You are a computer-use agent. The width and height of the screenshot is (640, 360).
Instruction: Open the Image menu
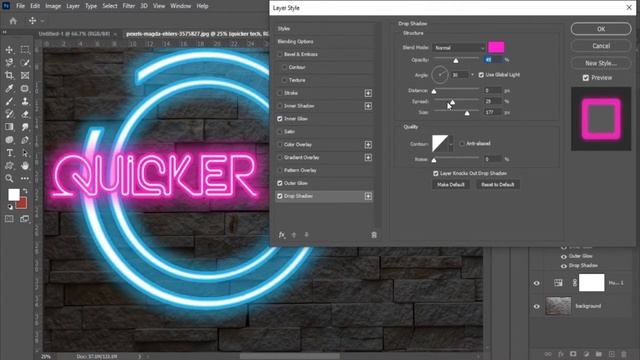53,6
